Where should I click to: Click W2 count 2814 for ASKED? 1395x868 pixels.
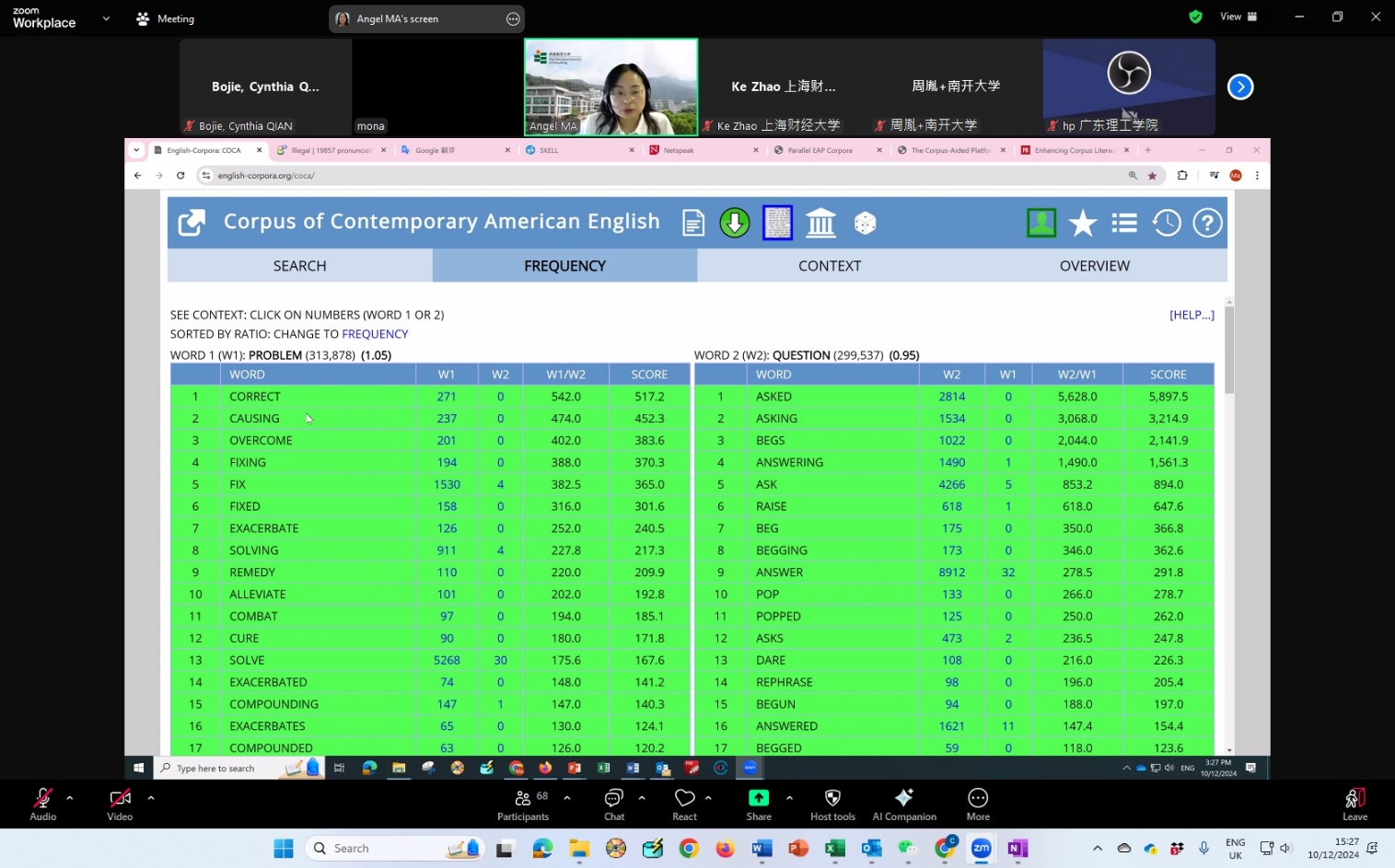(x=952, y=397)
